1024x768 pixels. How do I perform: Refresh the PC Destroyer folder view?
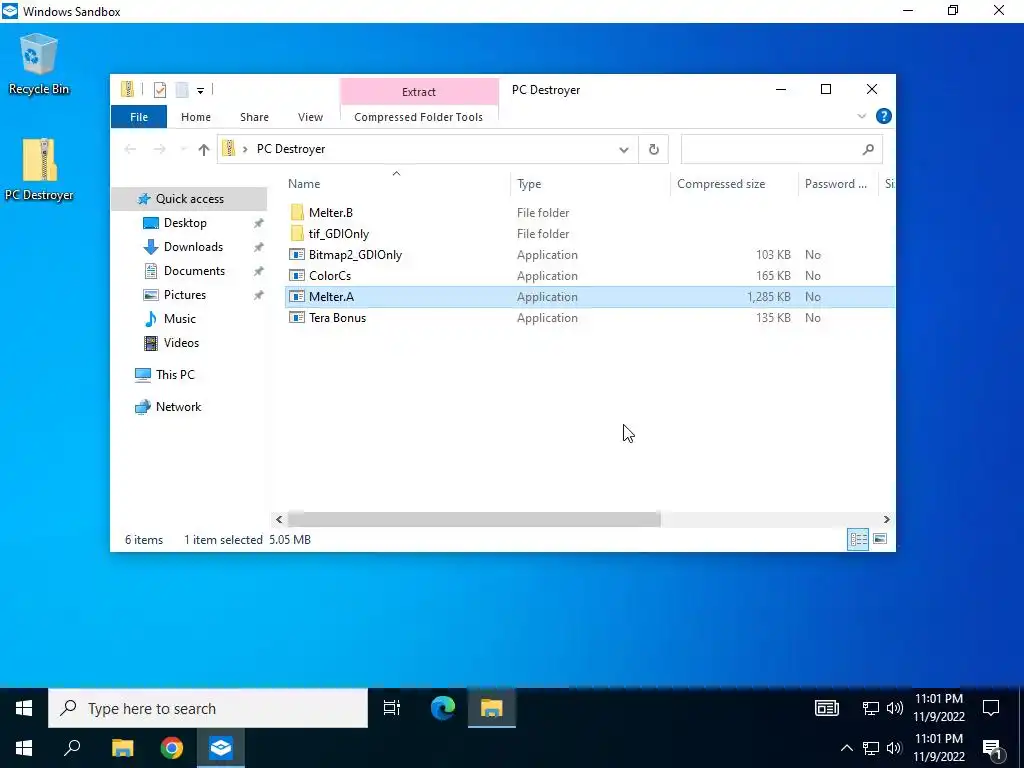(654, 150)
